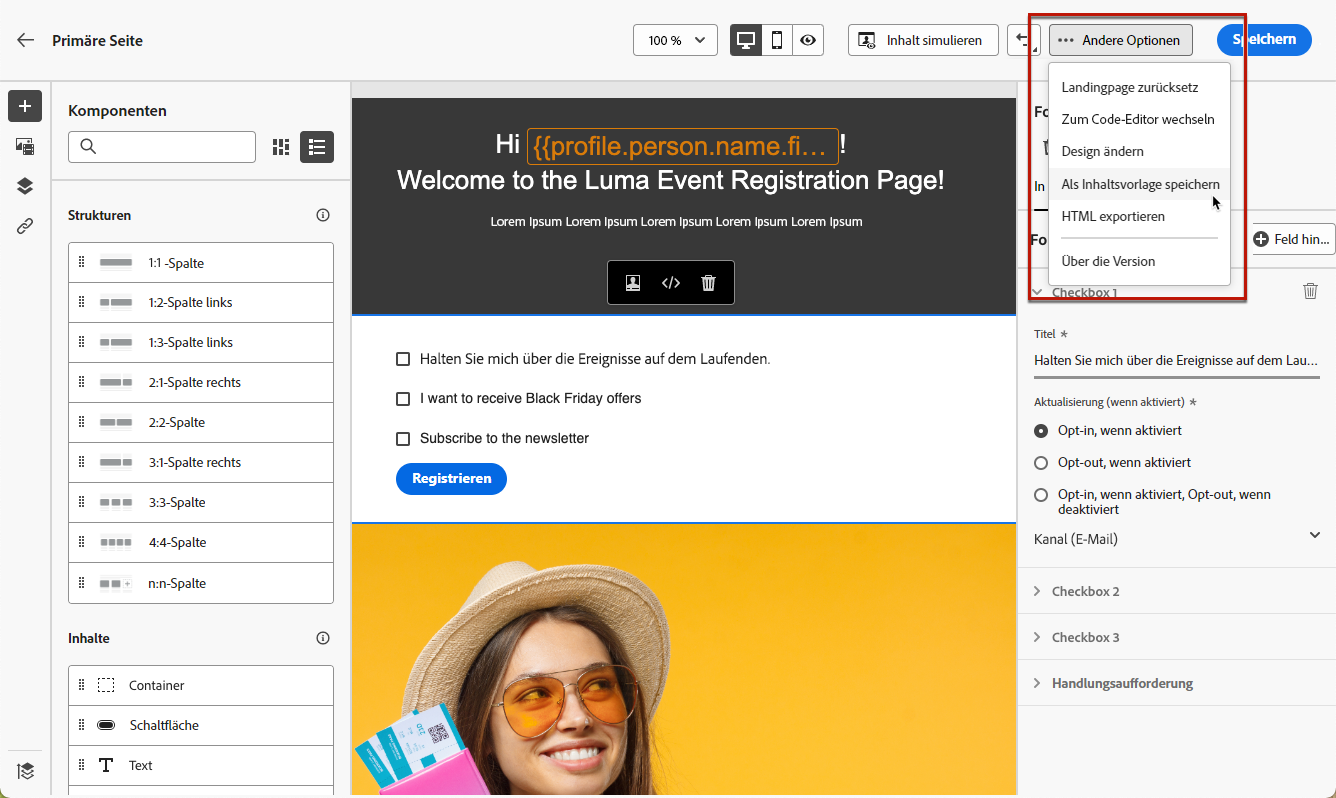The image size is (1336, 798).
Task: Select the 1:1-Spalte structure
Action: tap(201, 263)
